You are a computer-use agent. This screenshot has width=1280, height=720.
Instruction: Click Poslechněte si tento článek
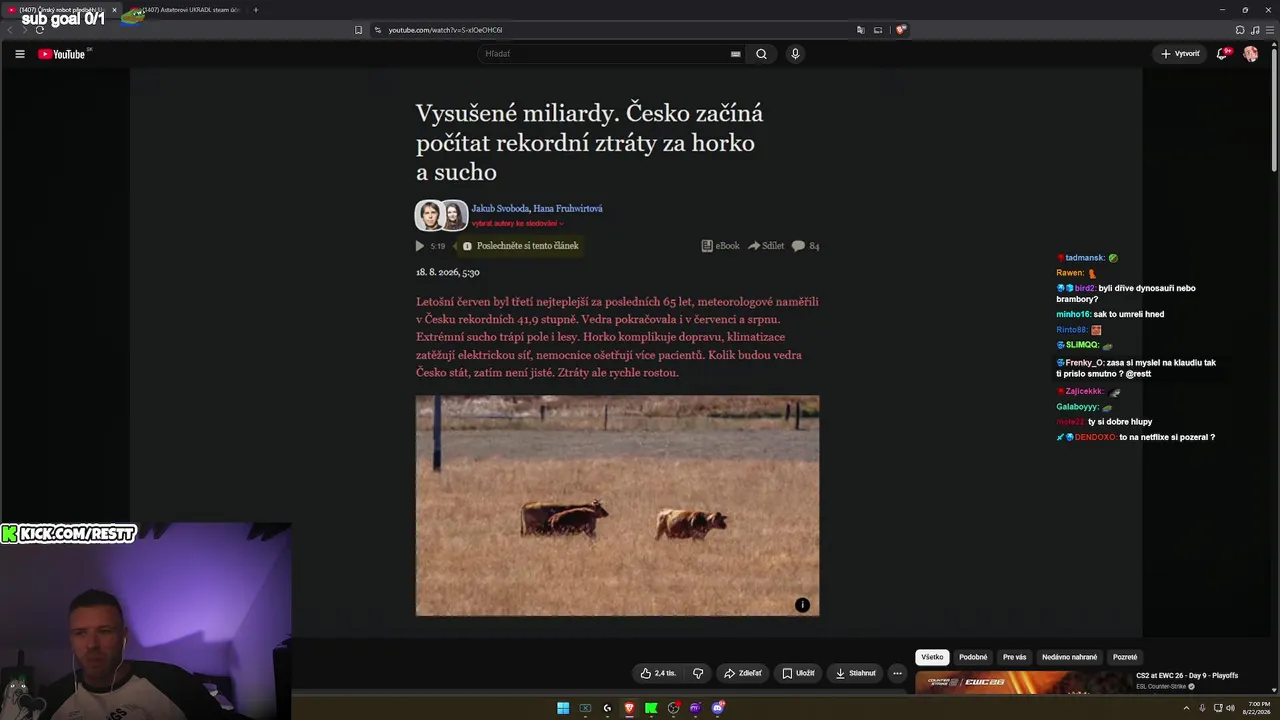tap(520, 246)
